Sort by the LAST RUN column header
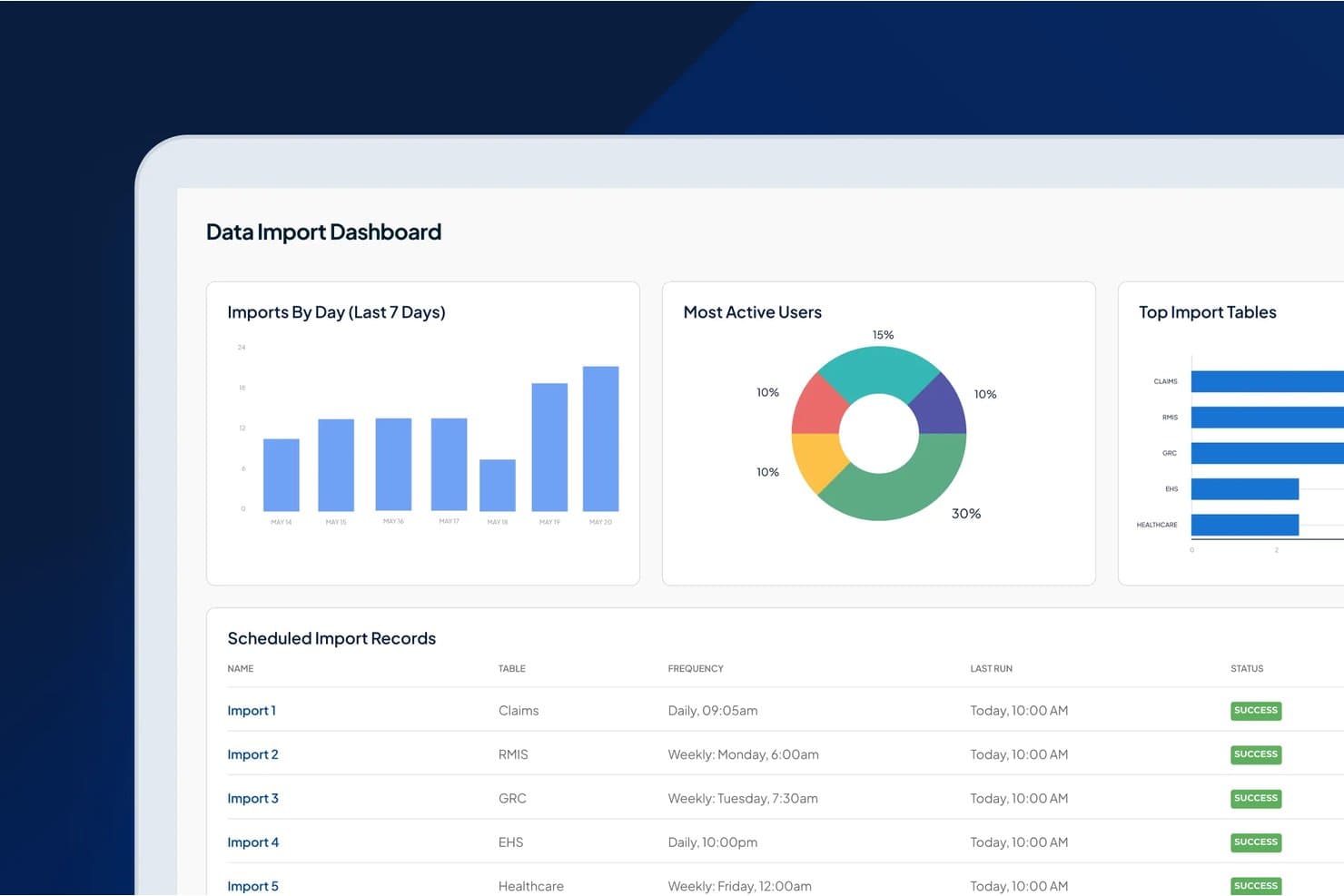The height and width of the screenshot is (896, 1344). [991, 669]
